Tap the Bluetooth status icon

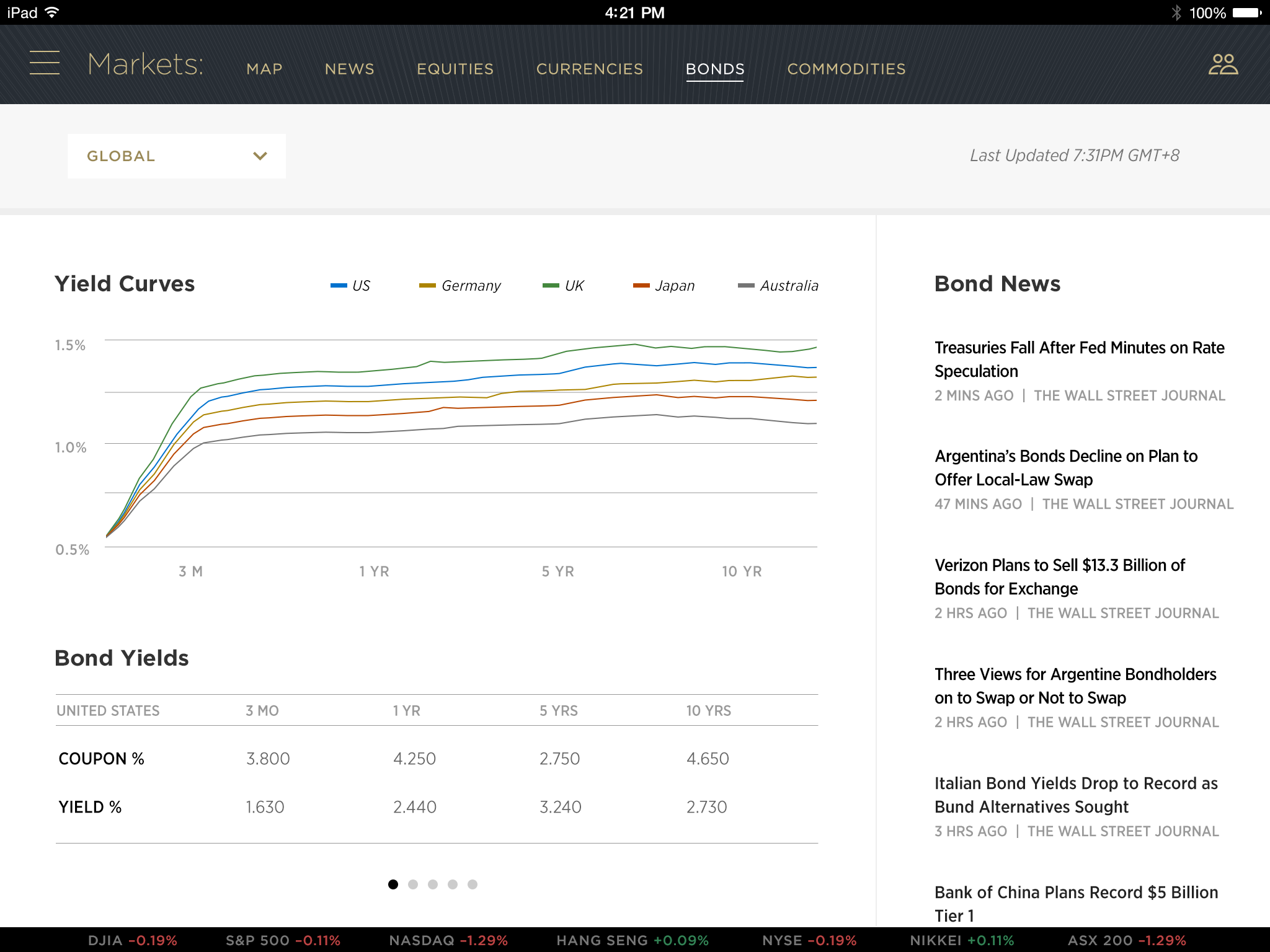pyautogui.click(x=1176, y=12)
